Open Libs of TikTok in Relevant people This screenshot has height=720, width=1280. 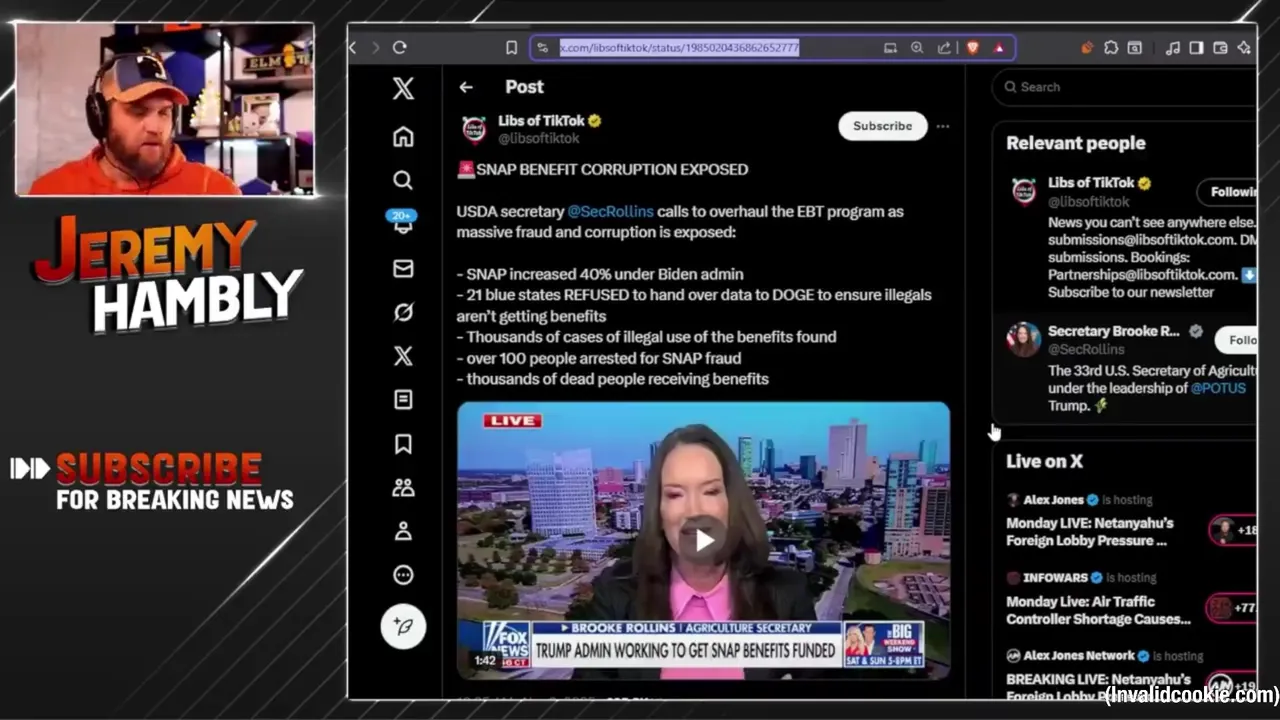pos(1091,183)
